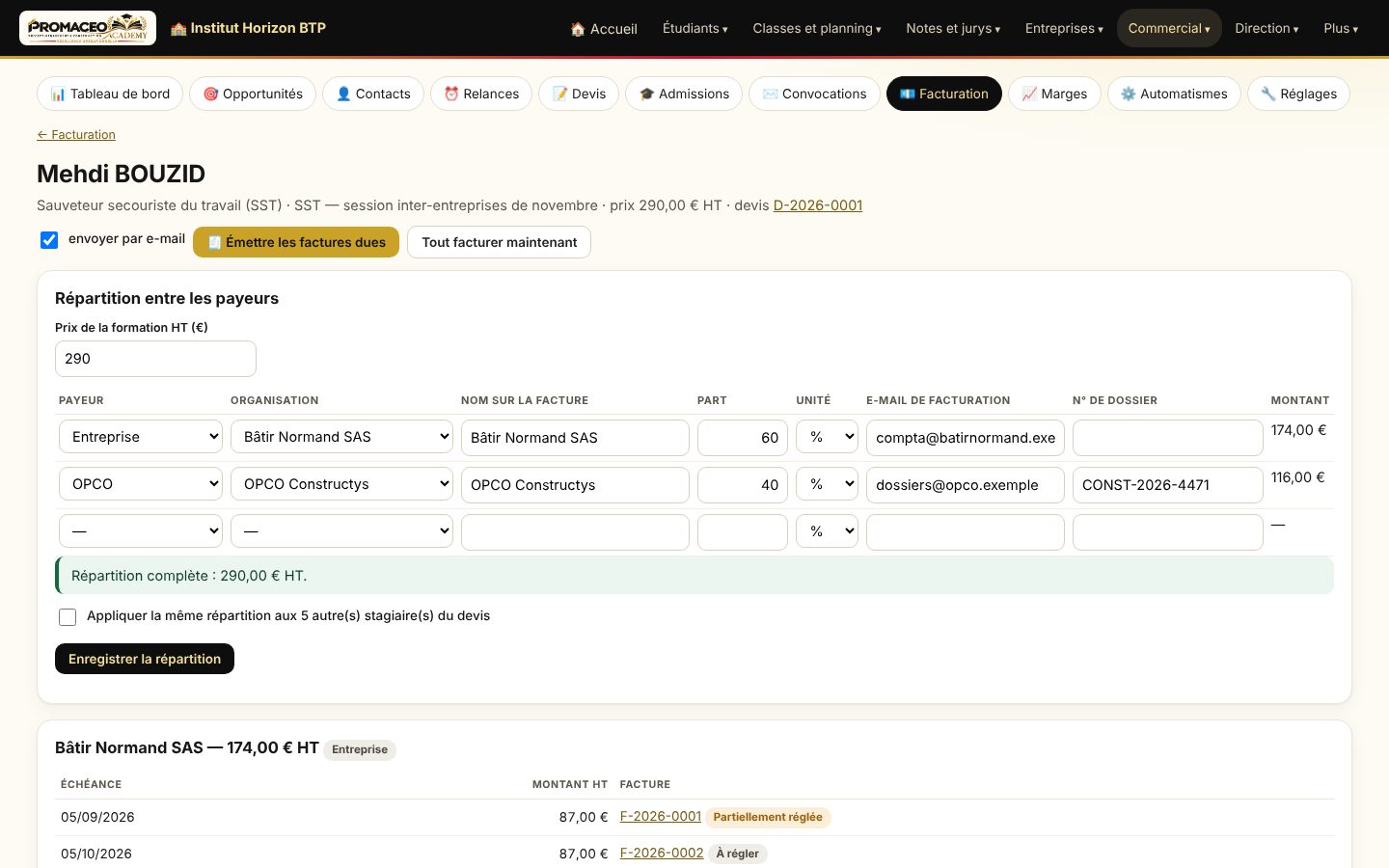The height and width of the screenshot is (868, 1389).
Task: Open Plus menu
Action: (x=1341, y=28)
